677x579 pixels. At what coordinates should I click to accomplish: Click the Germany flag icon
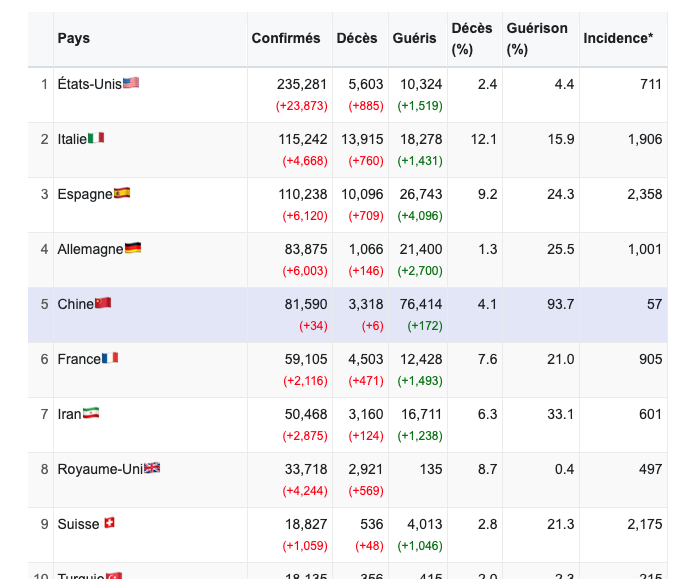(x=133, y=248)
